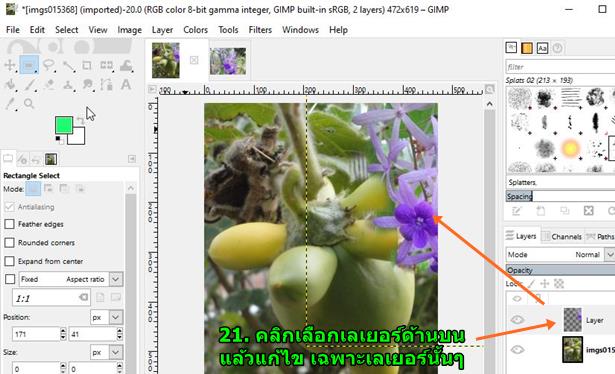Select the Bucket Fill tool
The width and height of the screenshot is (615, 374).
point(10,84)
